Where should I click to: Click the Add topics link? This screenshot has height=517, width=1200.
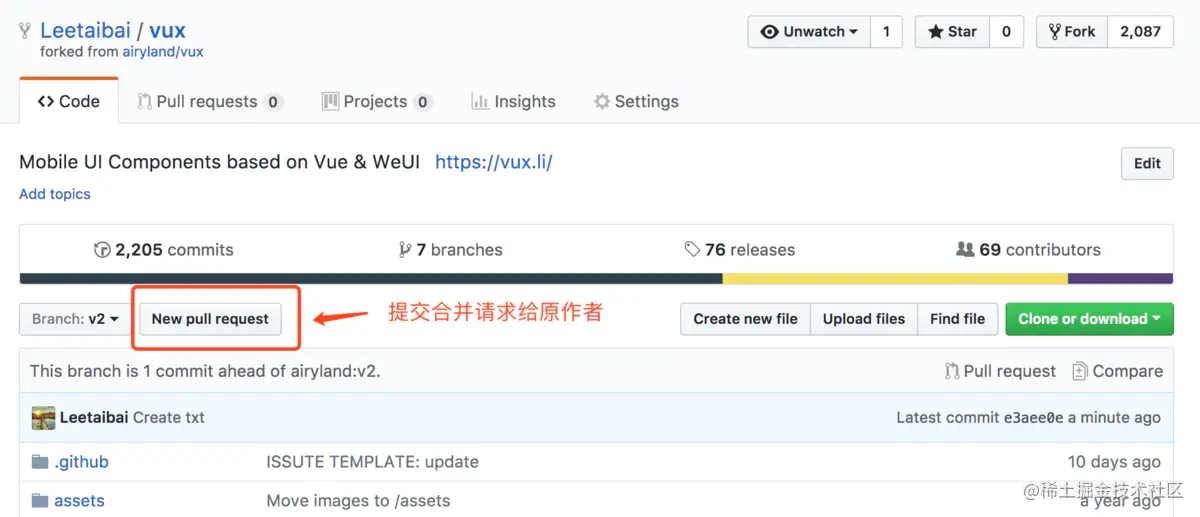tap(55, 194)
